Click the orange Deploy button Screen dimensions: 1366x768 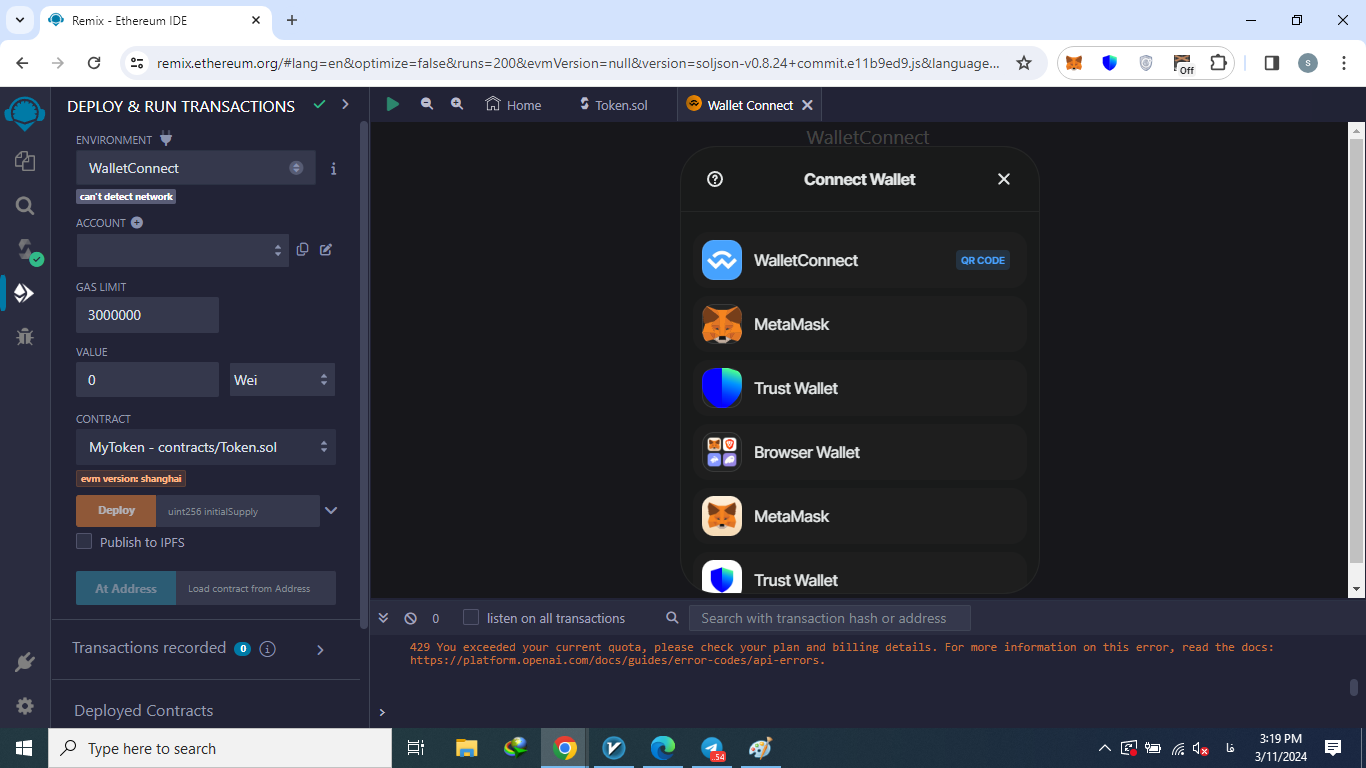coord(116,510)
